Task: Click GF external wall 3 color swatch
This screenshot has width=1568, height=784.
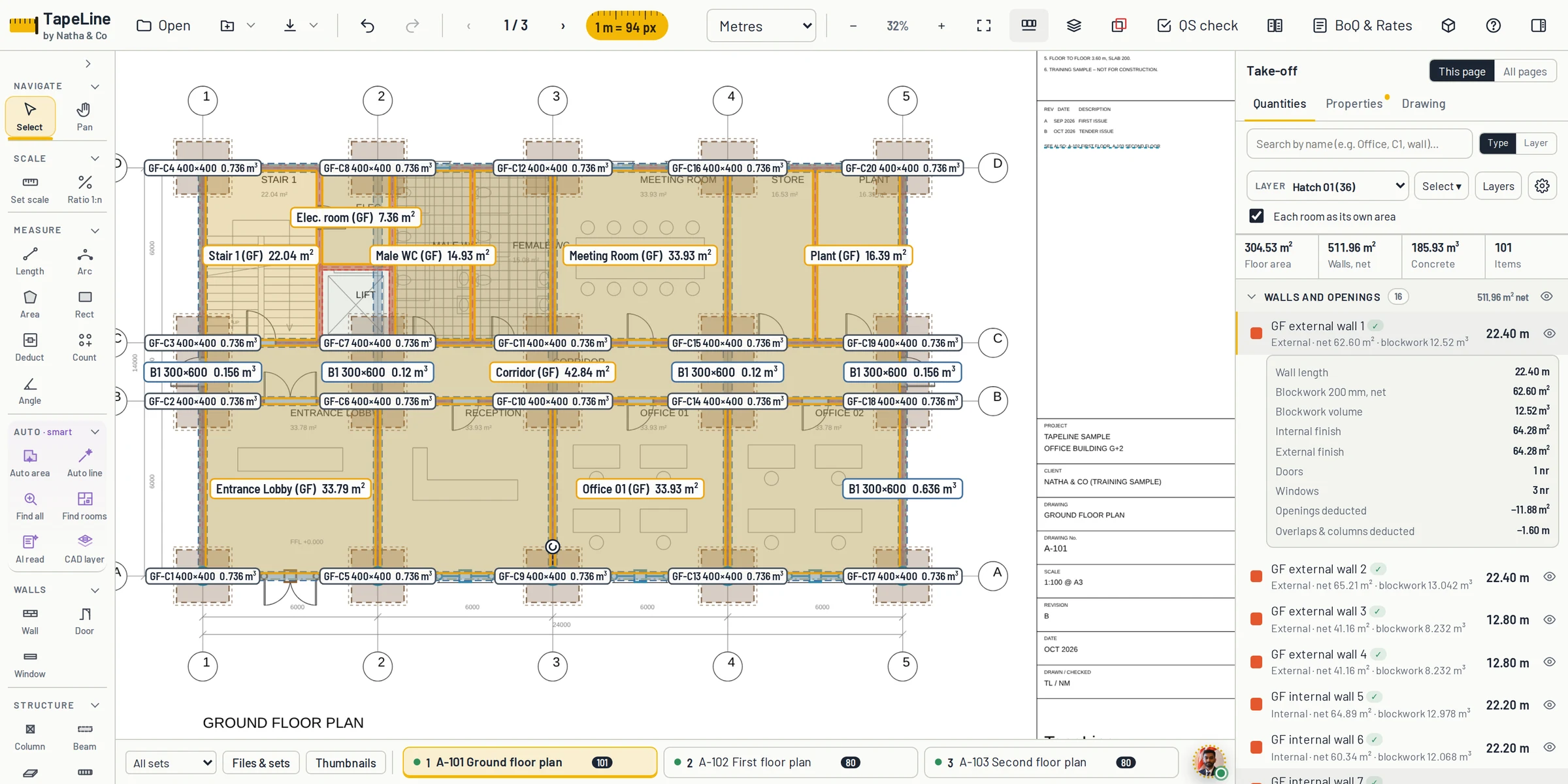Action: pos(1256,619)
